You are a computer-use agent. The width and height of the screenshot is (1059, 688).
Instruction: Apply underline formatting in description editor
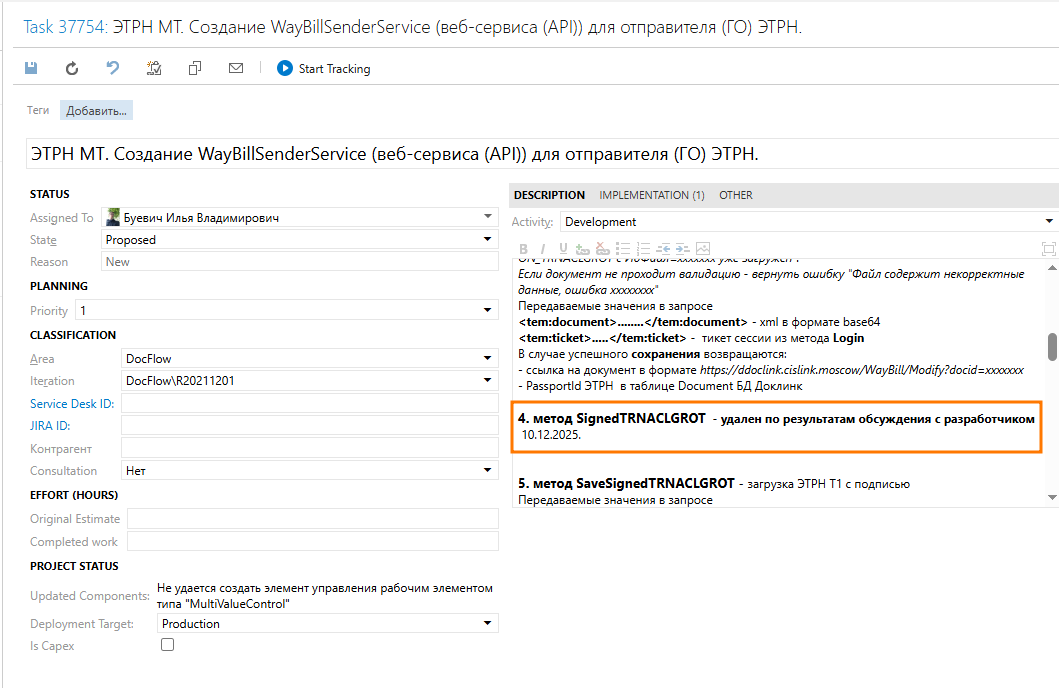tap(563, 249)
